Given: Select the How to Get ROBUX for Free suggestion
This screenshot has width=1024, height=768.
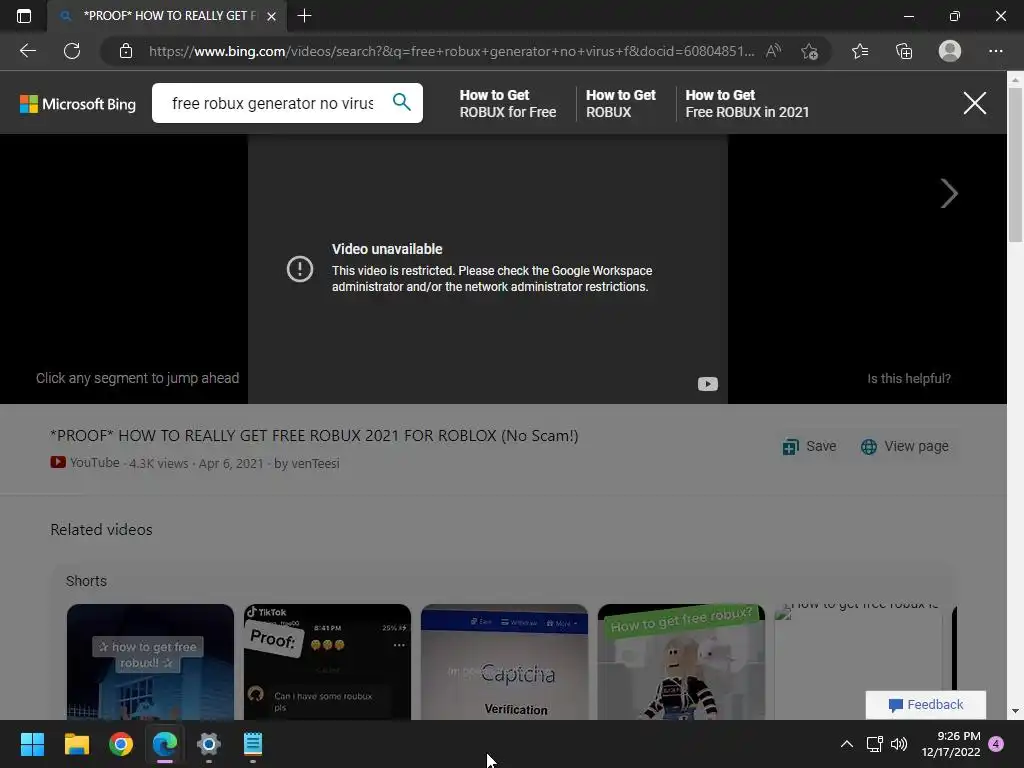Looking at the screenshot, I should (507, 103).
